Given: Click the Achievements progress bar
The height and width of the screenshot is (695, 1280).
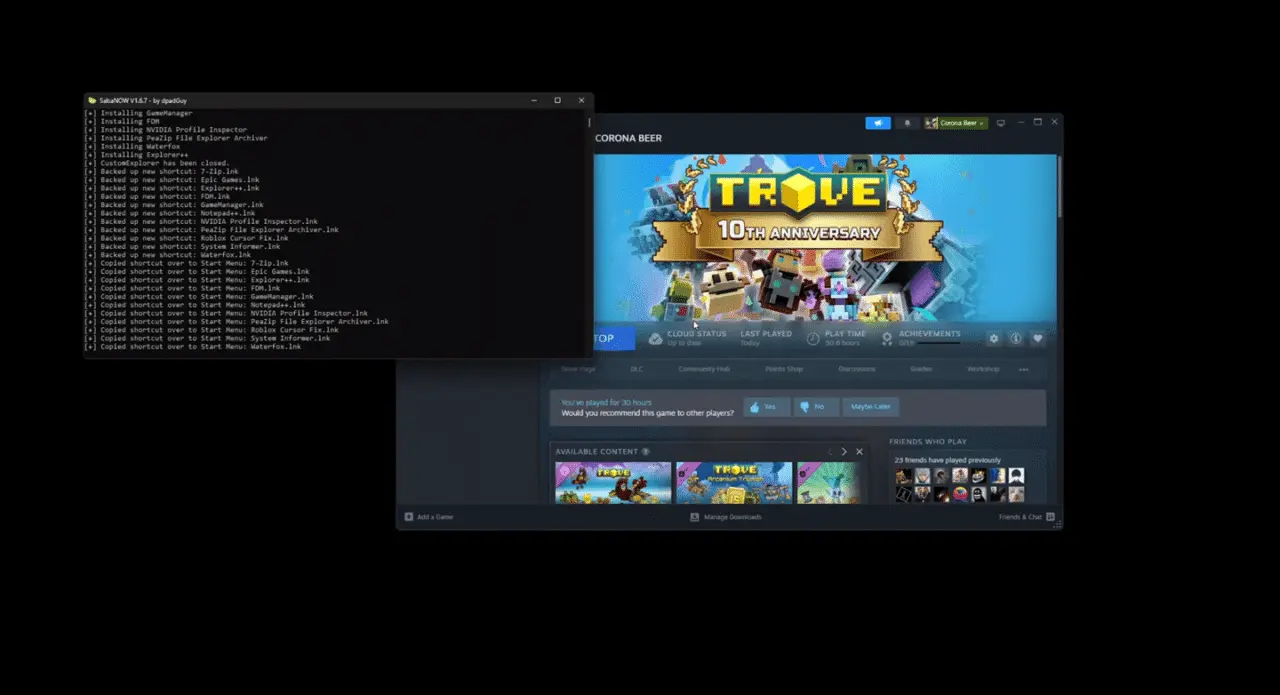Looking at the screenshot, I should 939,343.
